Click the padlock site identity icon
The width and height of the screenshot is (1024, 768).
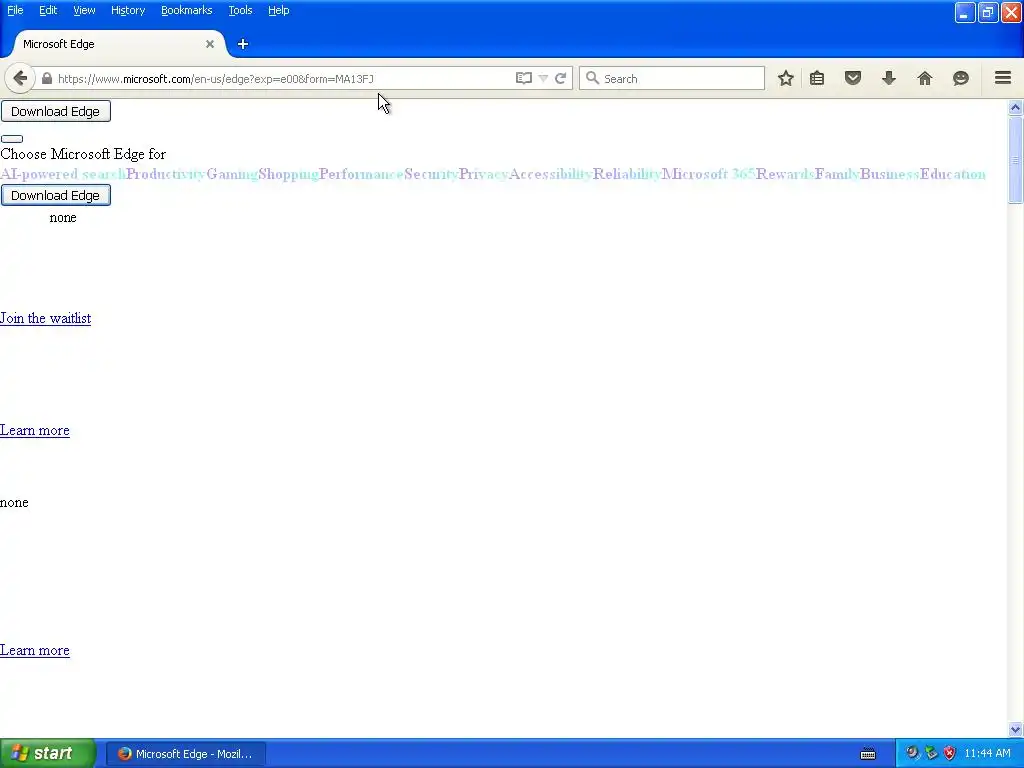click(x=46, y=78)
